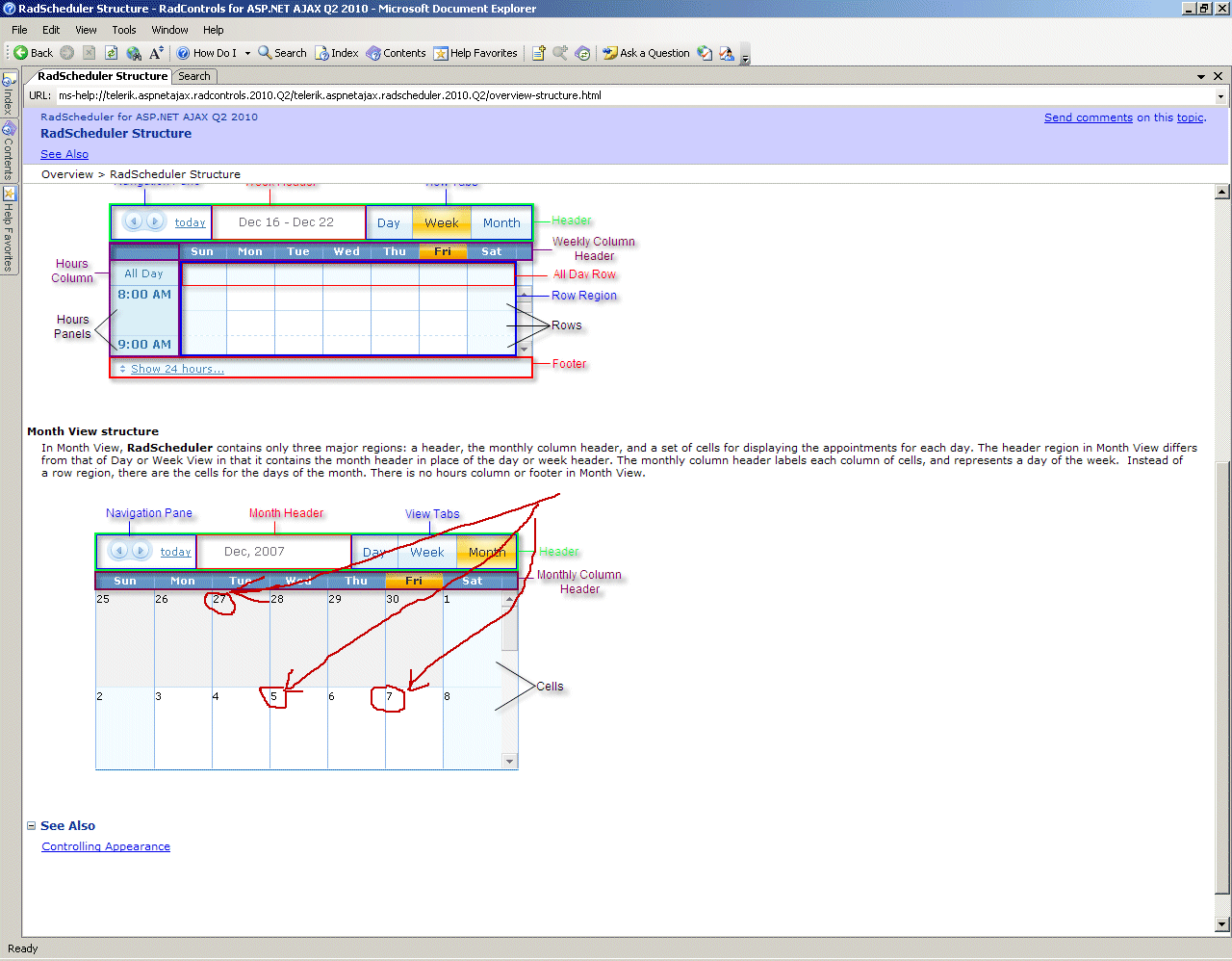This screenshot has width=1232, height=961.
Task: Click the Send comments link
Action: (1089, 117)
